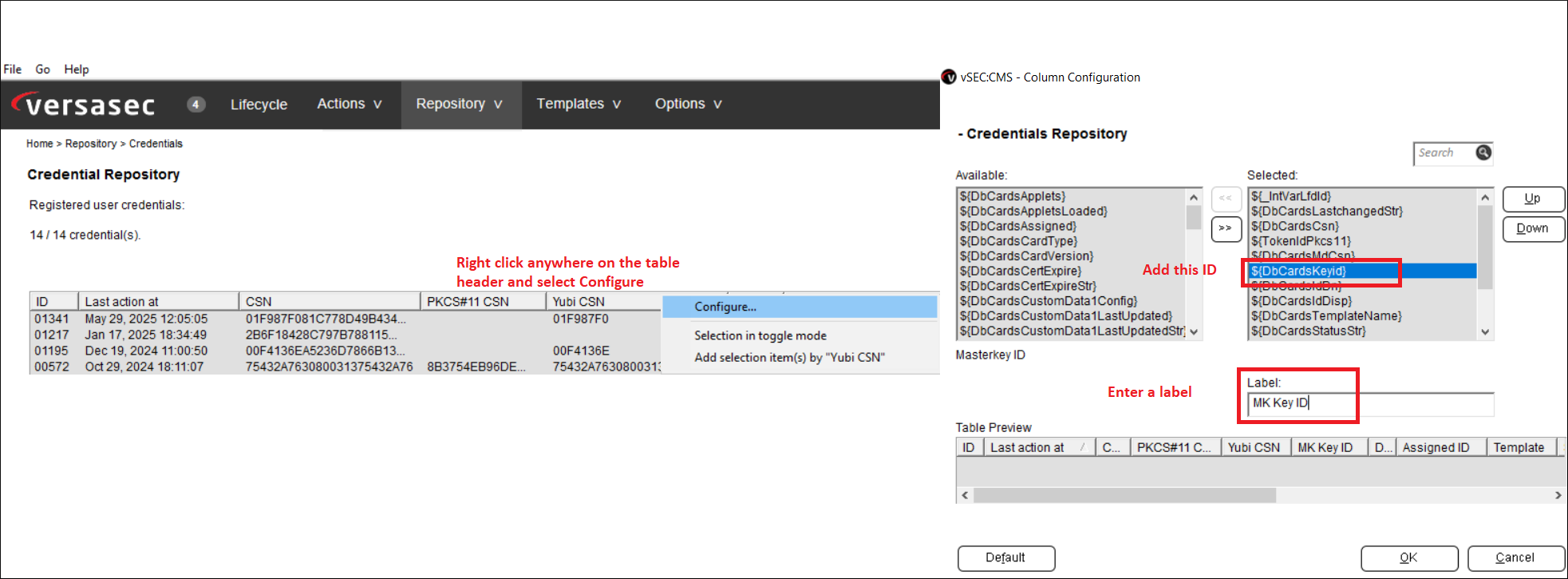Click the Cancel button
Viewport: 1568px width, 579px height.
(x=1515, y=557)
